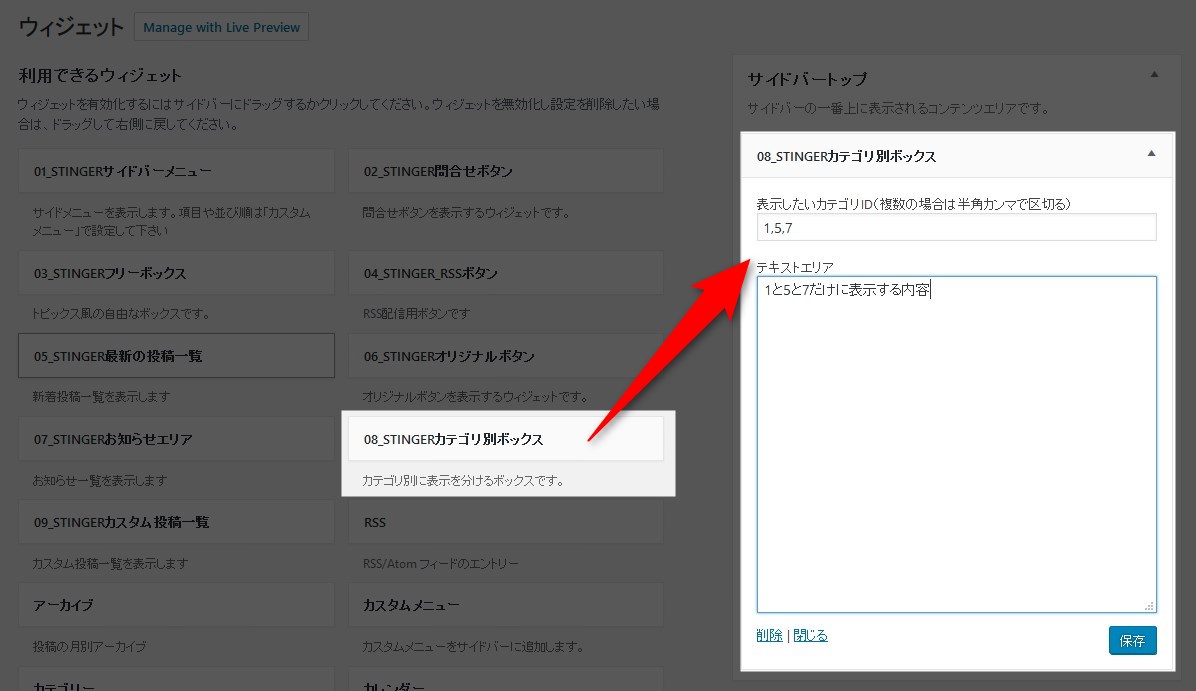The height and width of the screenshot is (691, 1196).
Task: Click inside the テキストエリア text box
Action: pyautogui.click(x=956, y=444)
